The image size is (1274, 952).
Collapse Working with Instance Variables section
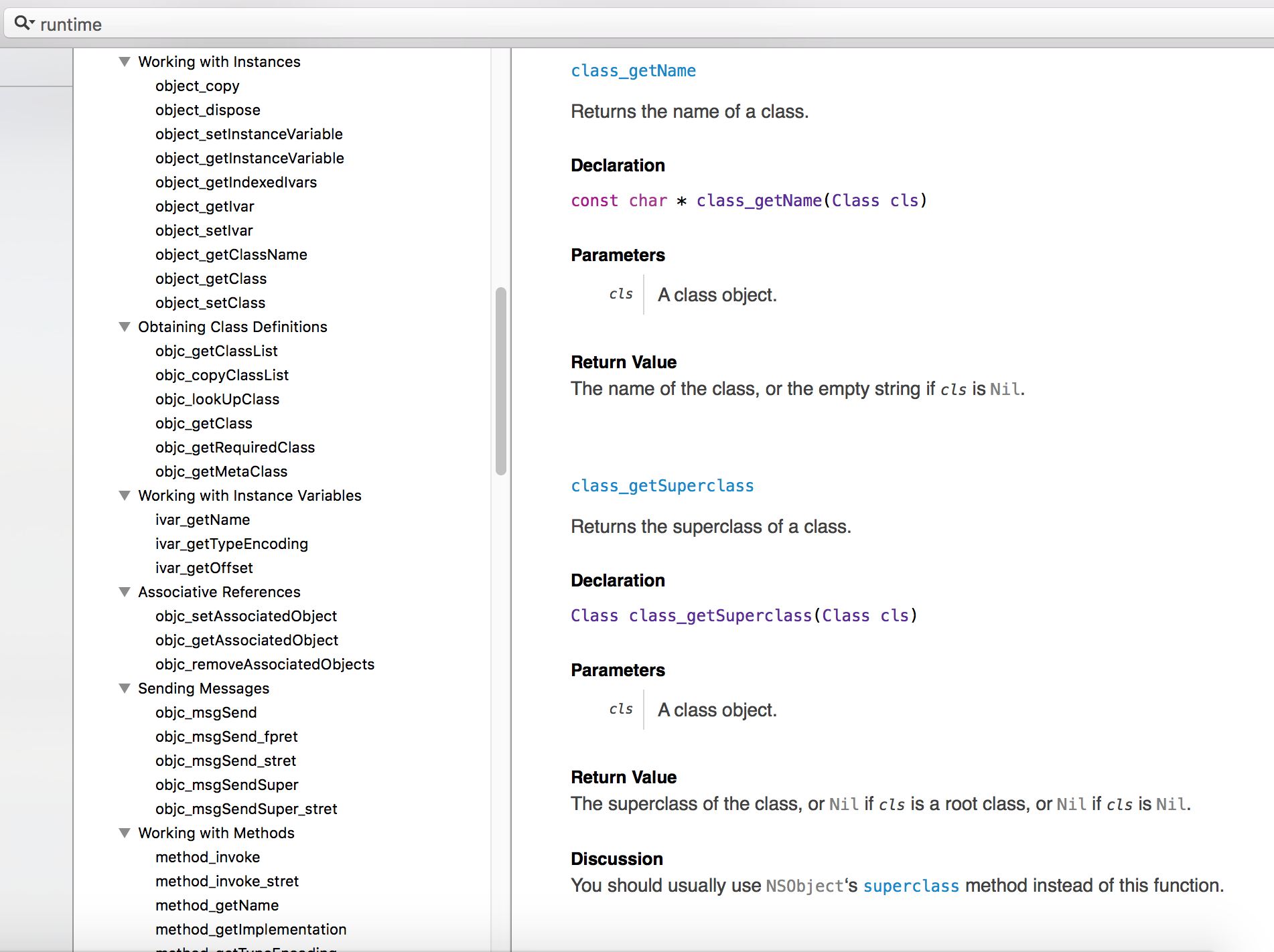(x=125, y=495)
